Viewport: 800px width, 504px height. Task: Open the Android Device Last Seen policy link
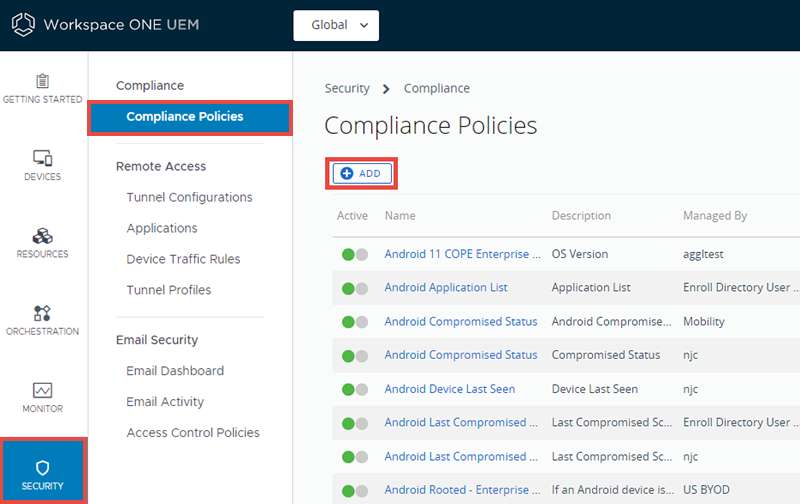[449, 389]
